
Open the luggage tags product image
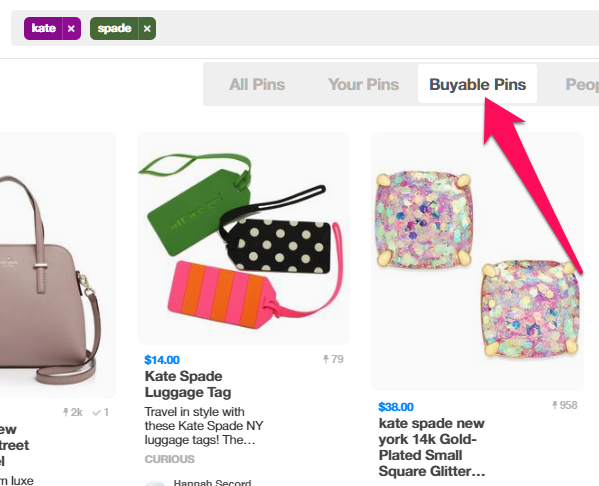pyautogui.click(x=243, y=238)
